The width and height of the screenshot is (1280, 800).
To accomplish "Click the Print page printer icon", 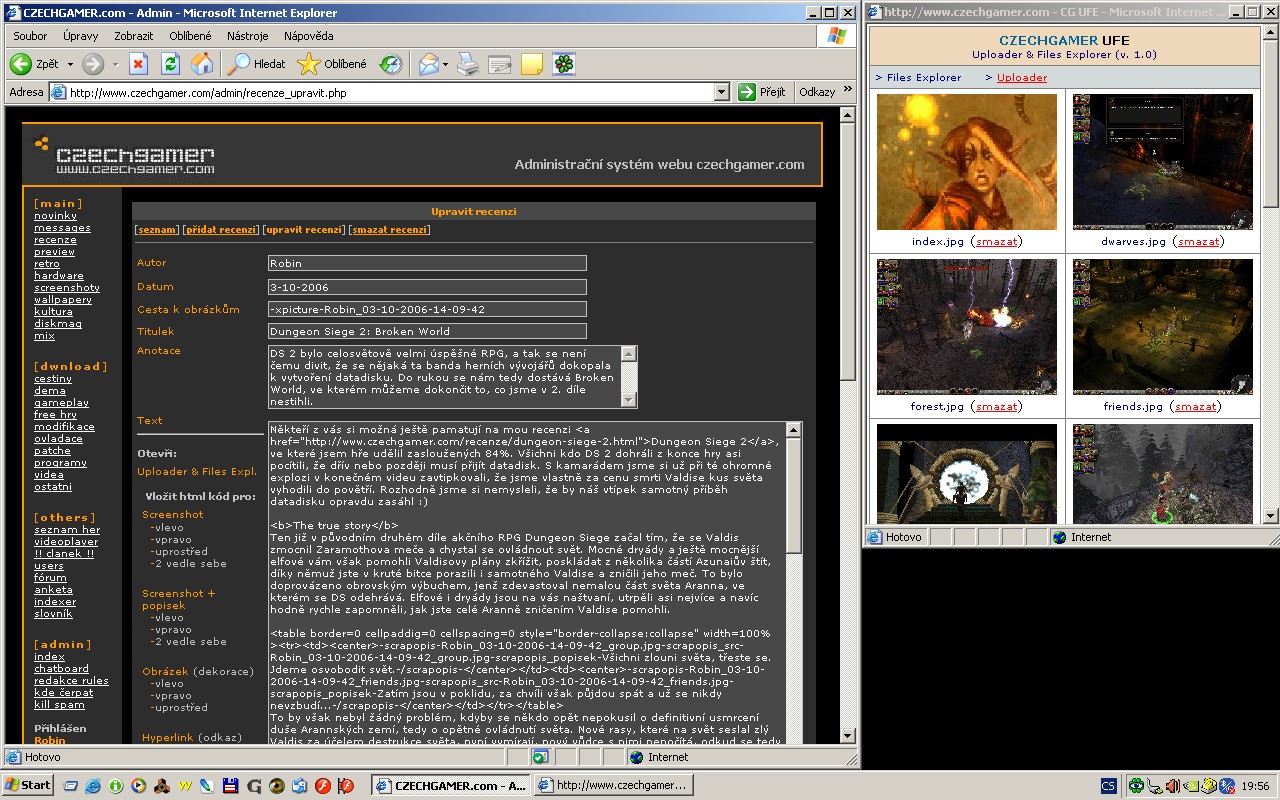I will click(468, 64).
